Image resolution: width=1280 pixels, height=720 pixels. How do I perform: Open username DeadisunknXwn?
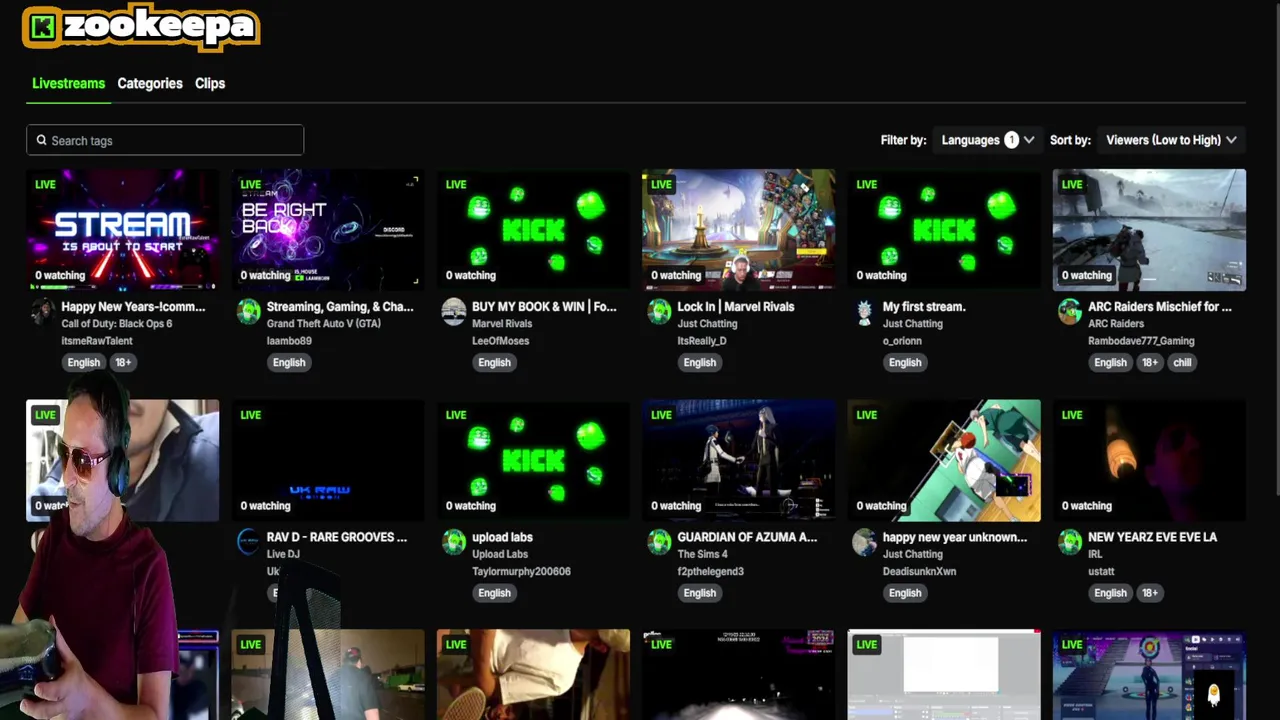coord(919,571)
